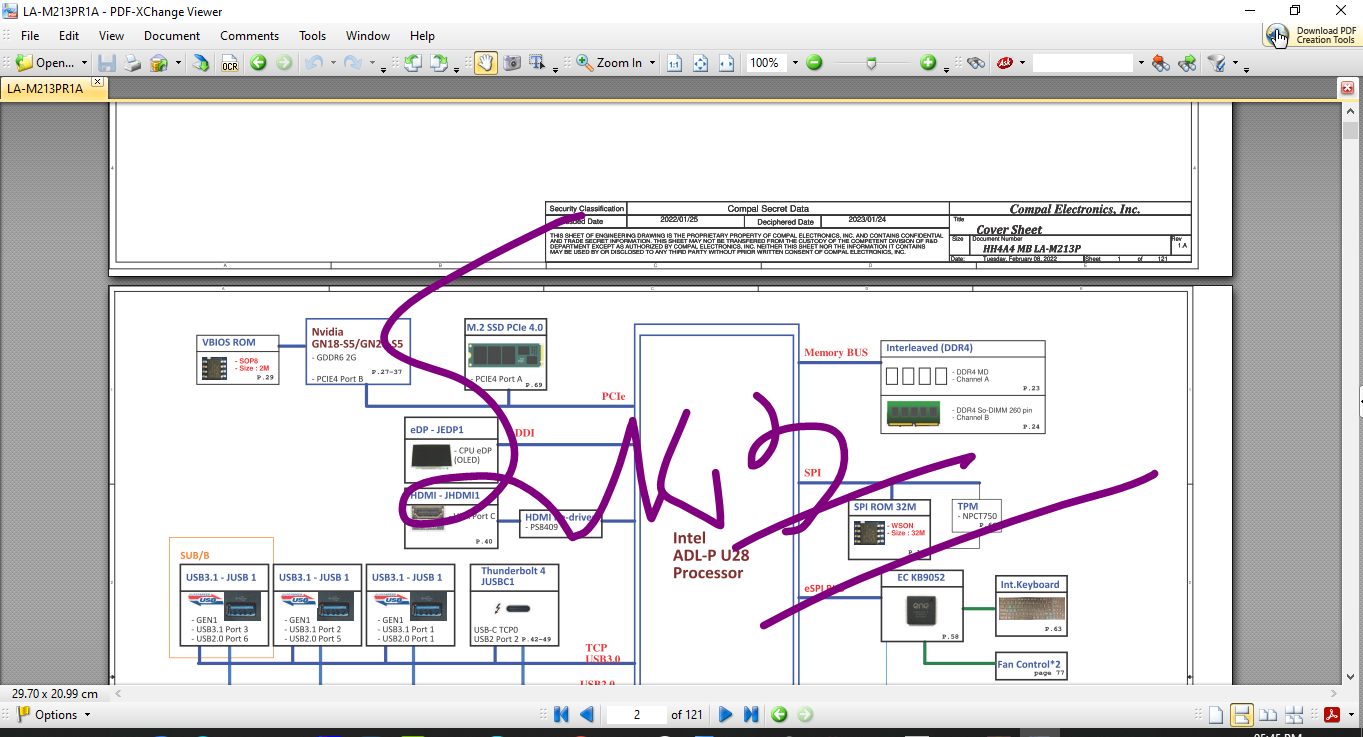1363x737 pixels.
Task: Open the Document menu
Action: (x=172, y=36)
